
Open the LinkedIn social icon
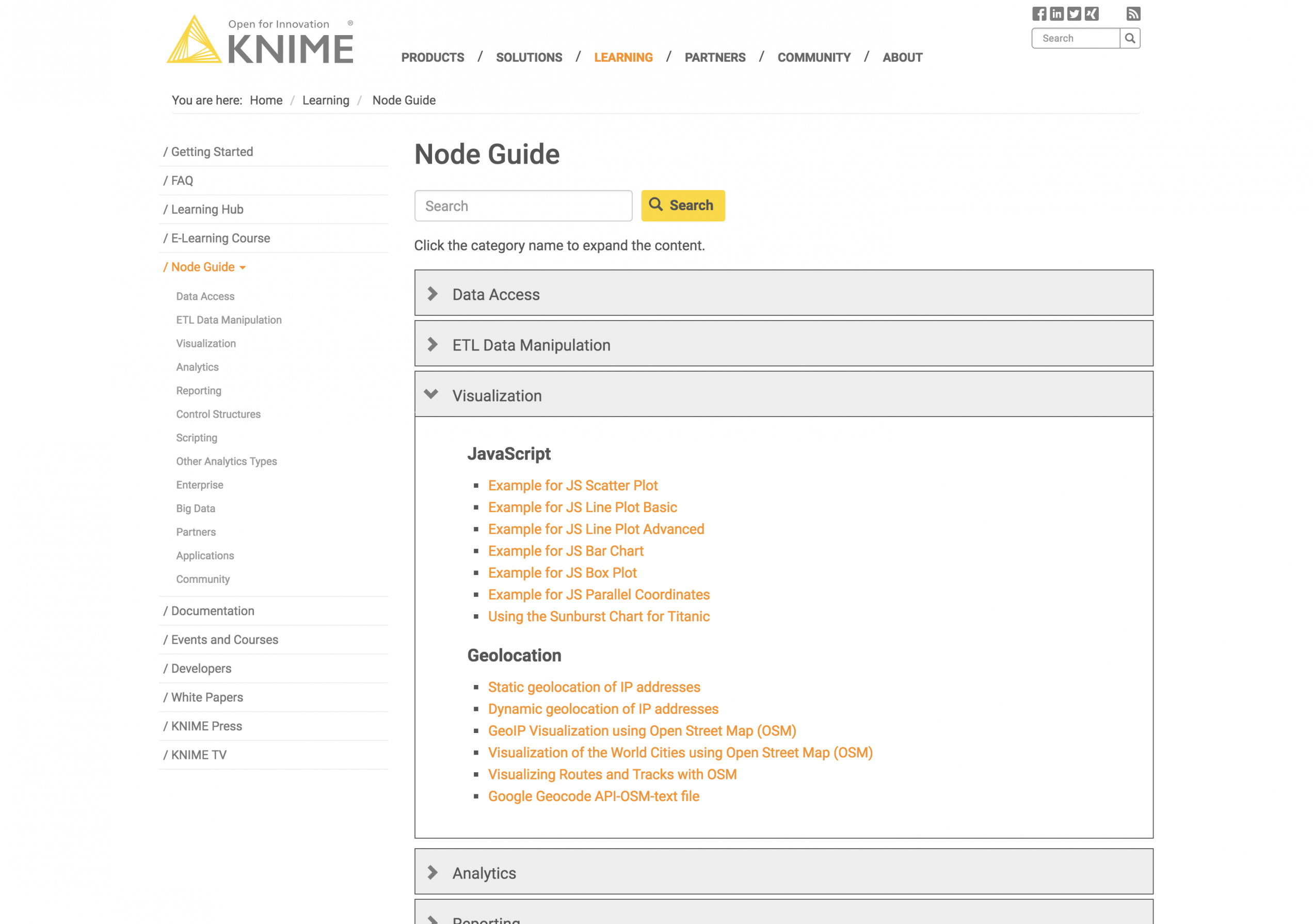(1056, 14)
